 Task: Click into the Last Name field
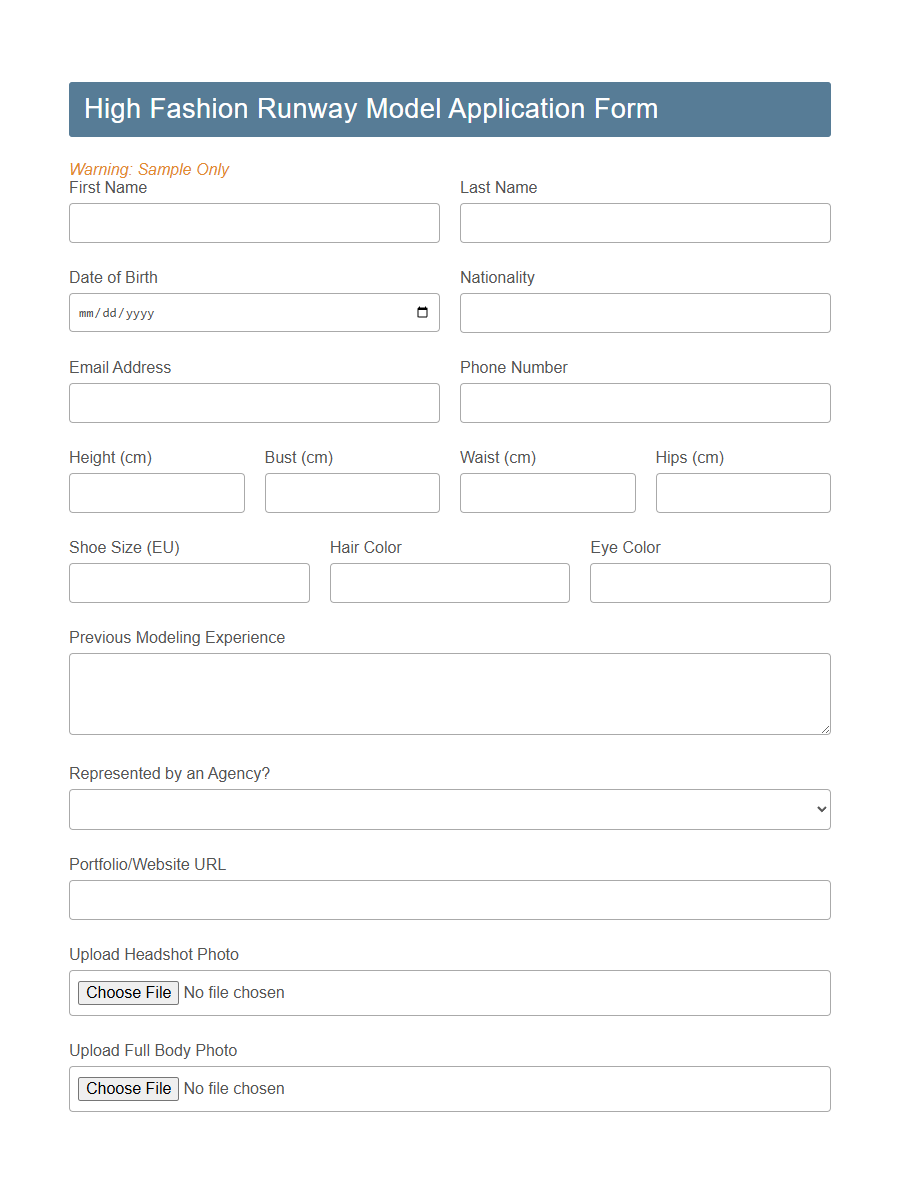(x=644, y=222)
